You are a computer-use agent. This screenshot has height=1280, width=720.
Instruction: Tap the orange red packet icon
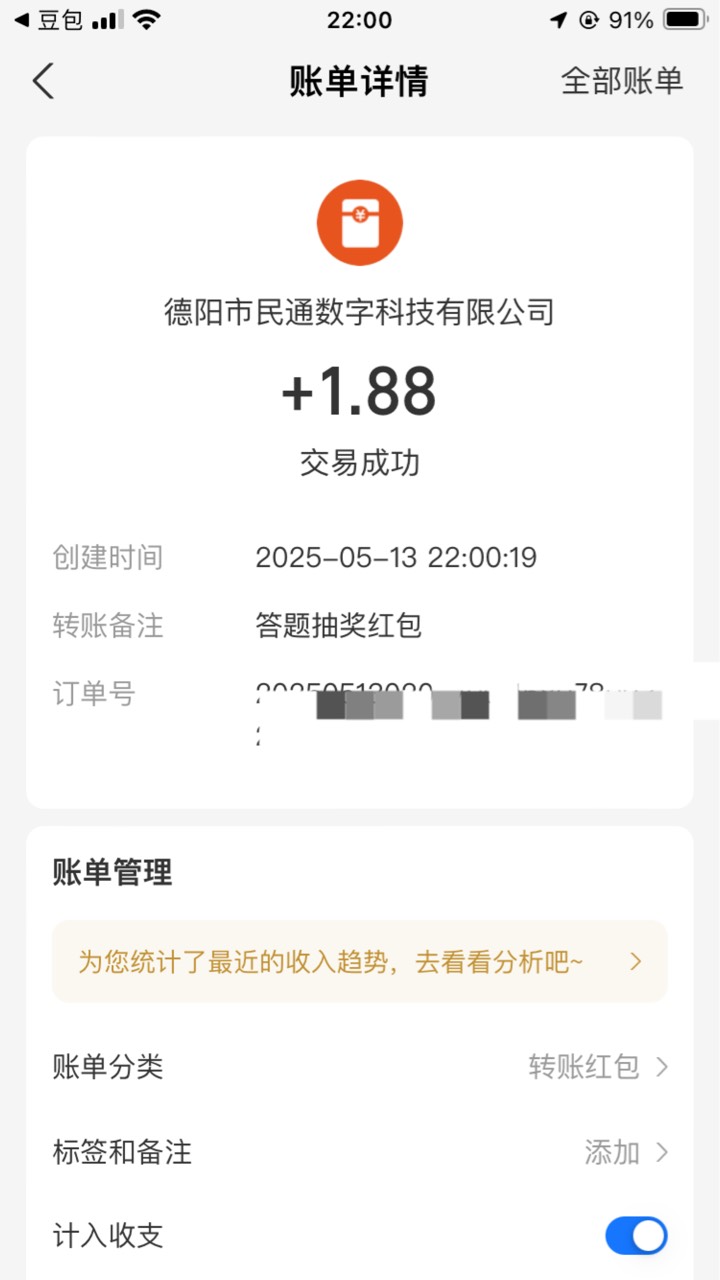(360, 223)
